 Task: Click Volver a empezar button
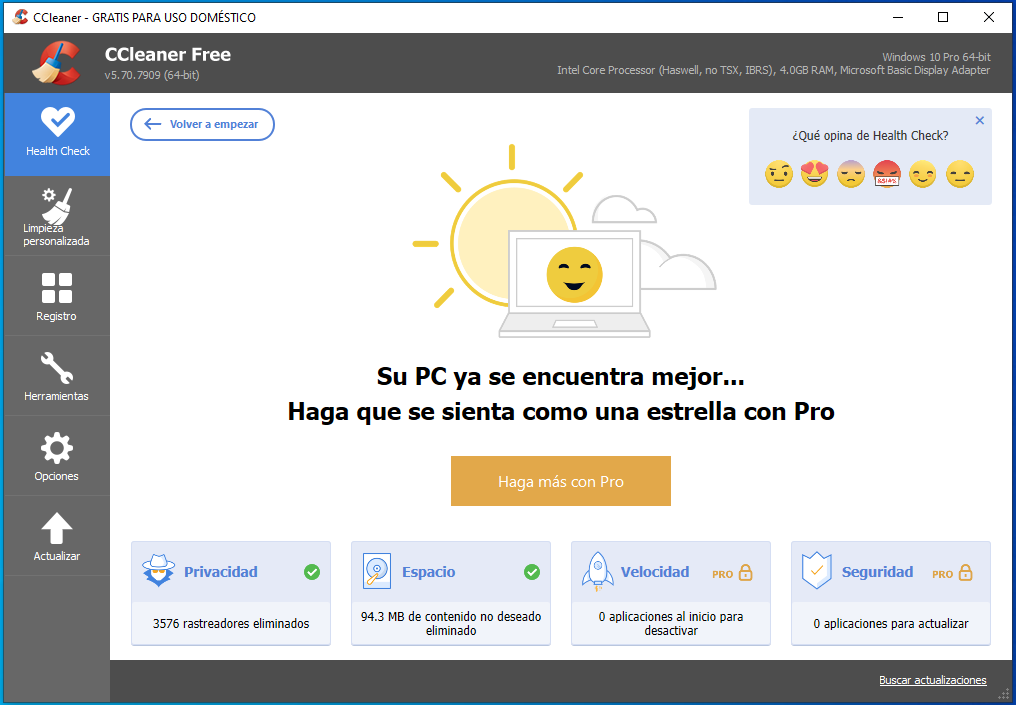[x=202, y=124]
